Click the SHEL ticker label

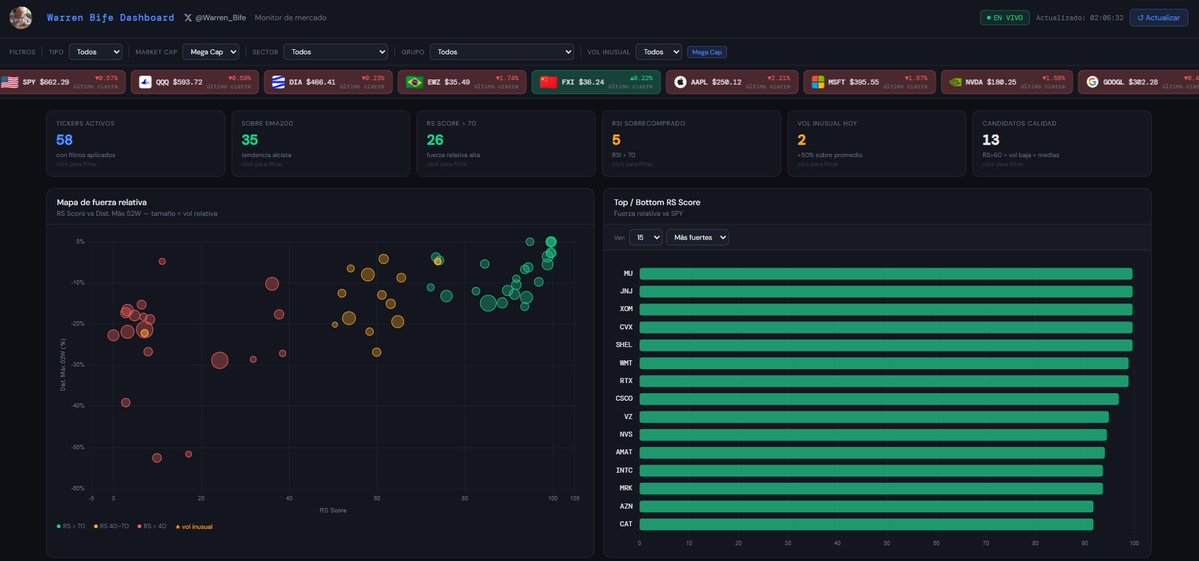coord(624,345)
